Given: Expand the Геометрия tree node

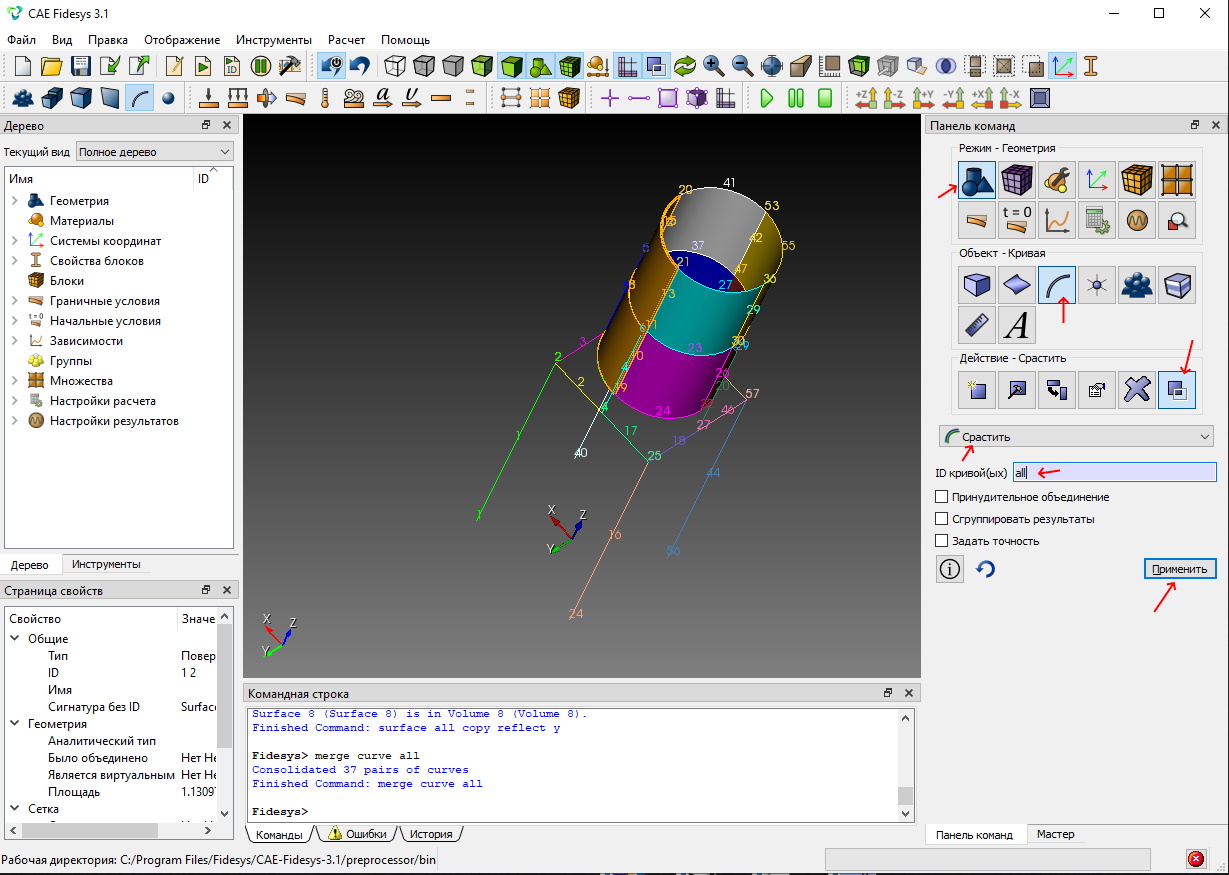Looking at the screenshot, I should [15, 201].
